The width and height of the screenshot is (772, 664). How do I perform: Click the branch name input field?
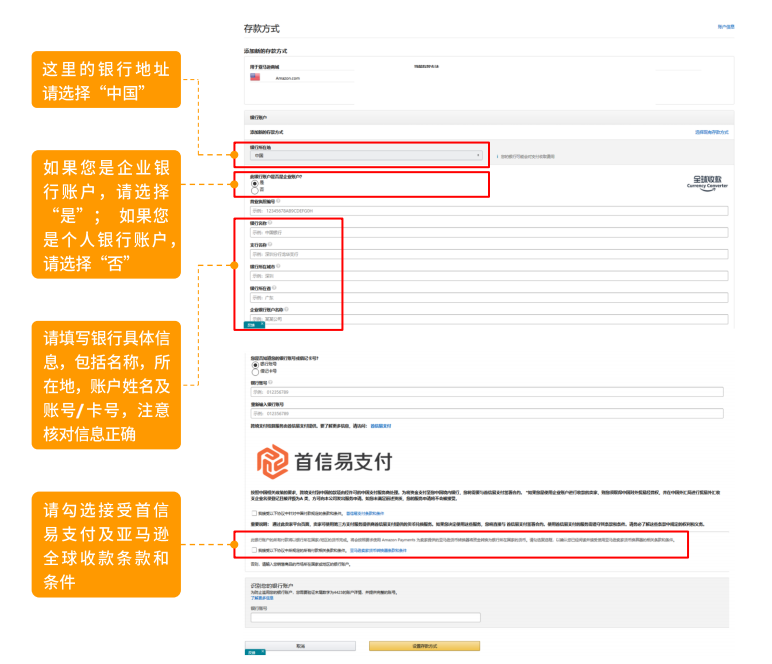tap(489, 254)
